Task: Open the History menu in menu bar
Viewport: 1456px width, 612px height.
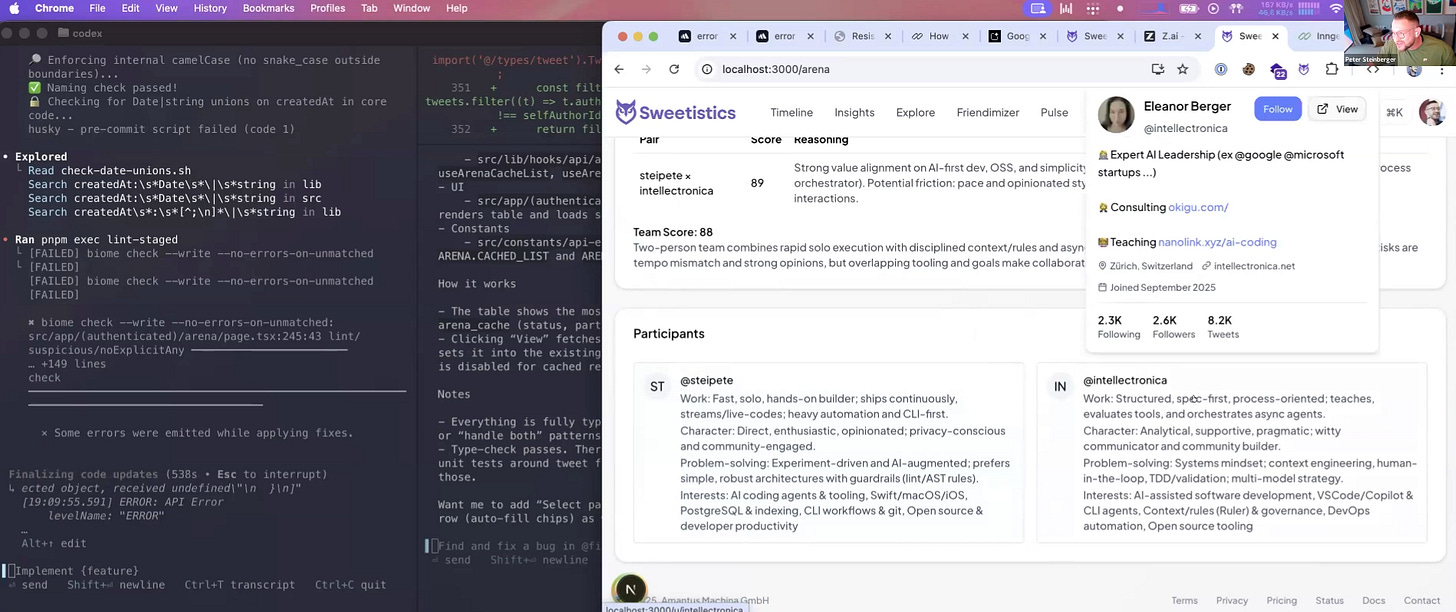Action: coord(210,8)
